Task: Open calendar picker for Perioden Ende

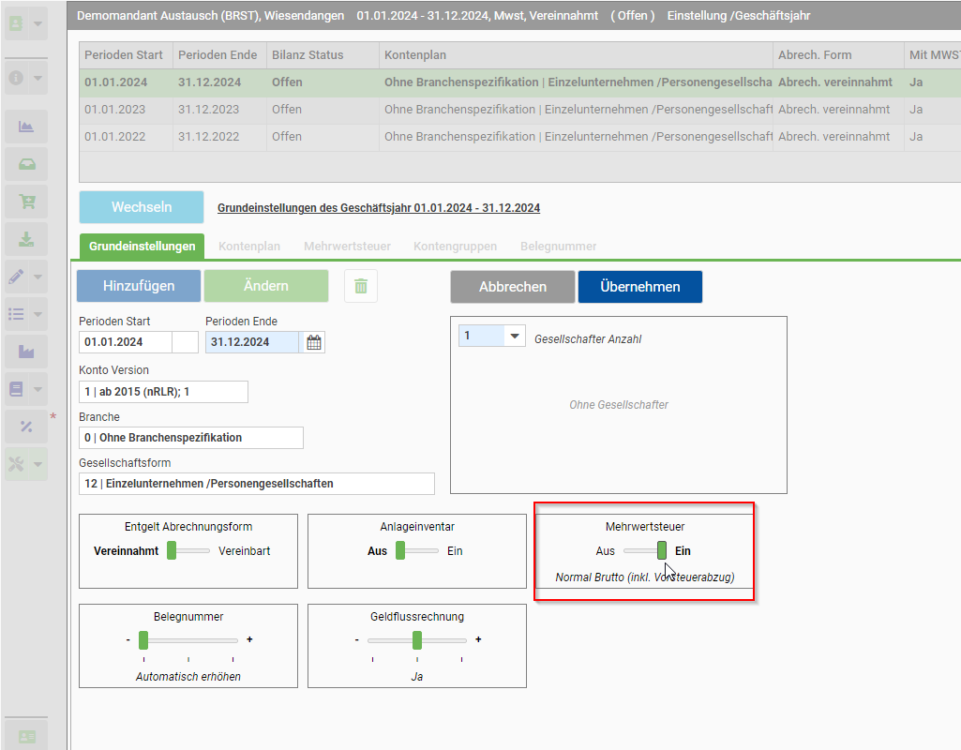Action: [314, 342]
